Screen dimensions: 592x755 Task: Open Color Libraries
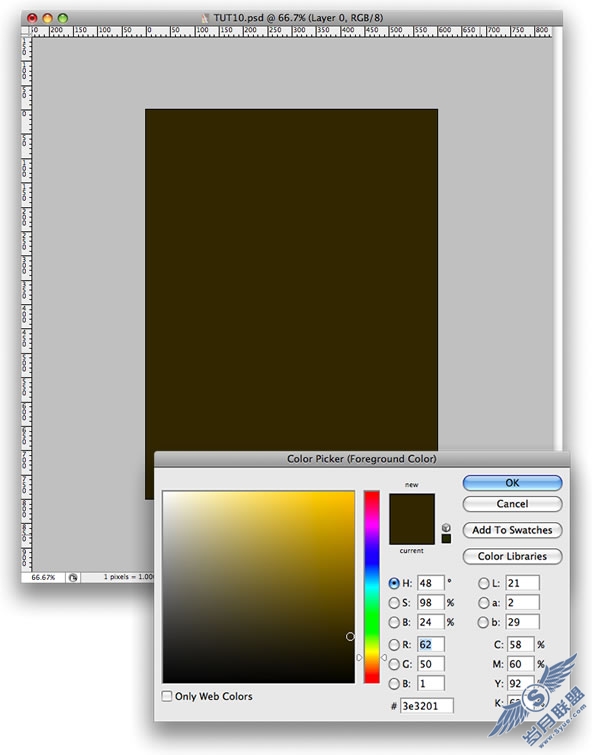(512, 556)
